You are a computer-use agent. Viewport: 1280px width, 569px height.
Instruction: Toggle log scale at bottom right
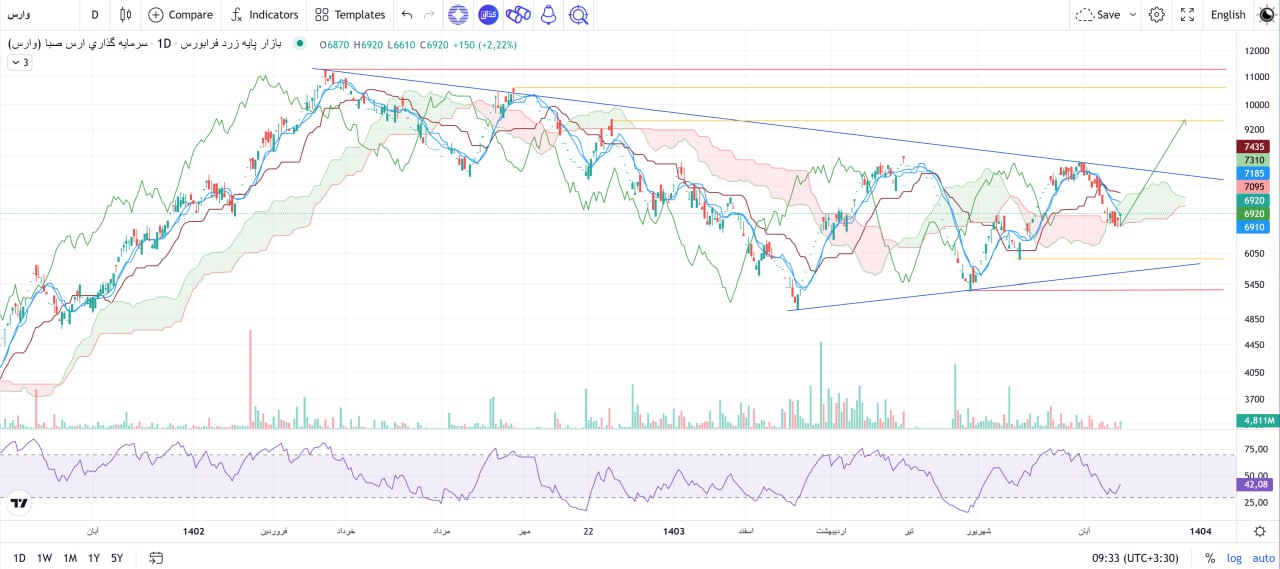coord(1234,558)
